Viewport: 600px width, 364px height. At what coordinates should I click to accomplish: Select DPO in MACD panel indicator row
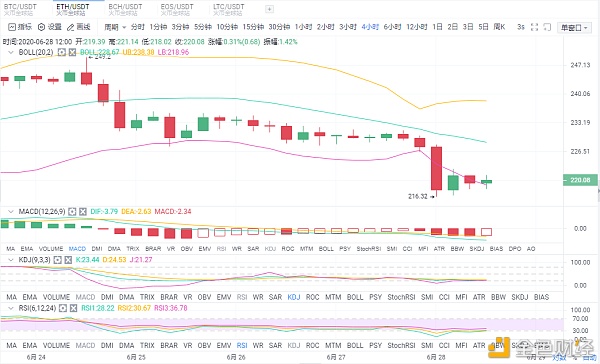click(515, 249)
